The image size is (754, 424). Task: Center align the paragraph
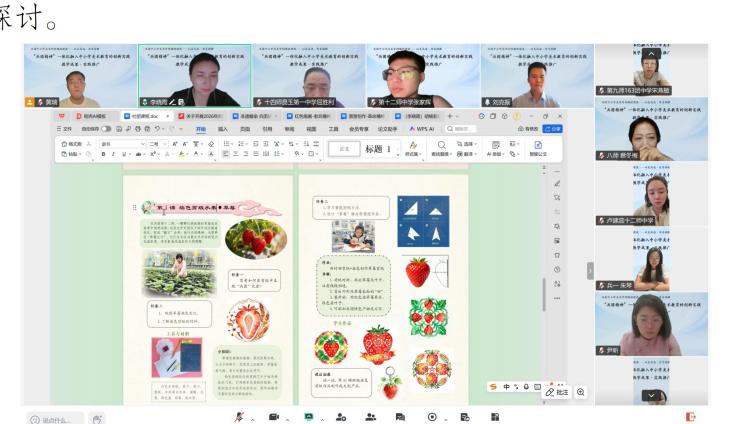pyautogui.click(x=236, y=154)
